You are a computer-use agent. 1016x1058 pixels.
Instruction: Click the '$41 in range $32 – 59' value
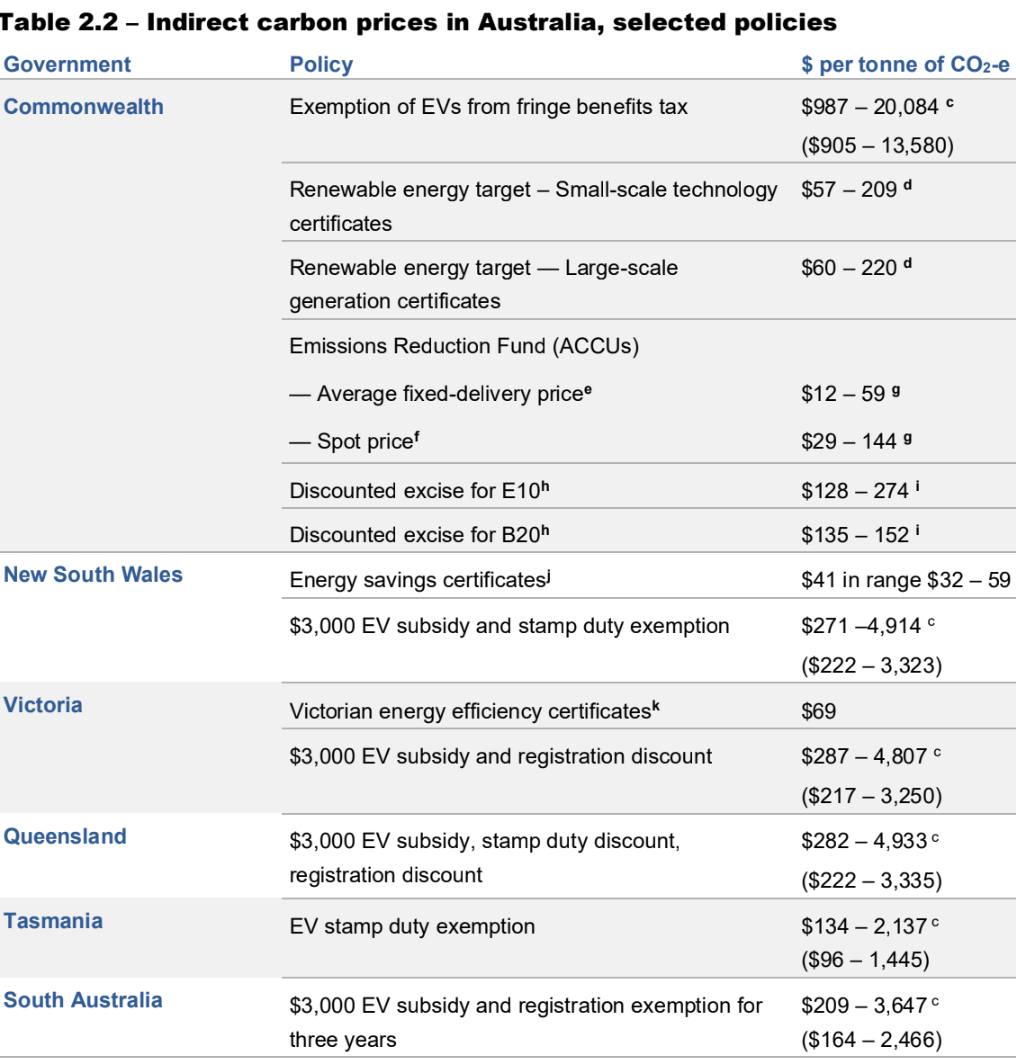pos(905,580)
